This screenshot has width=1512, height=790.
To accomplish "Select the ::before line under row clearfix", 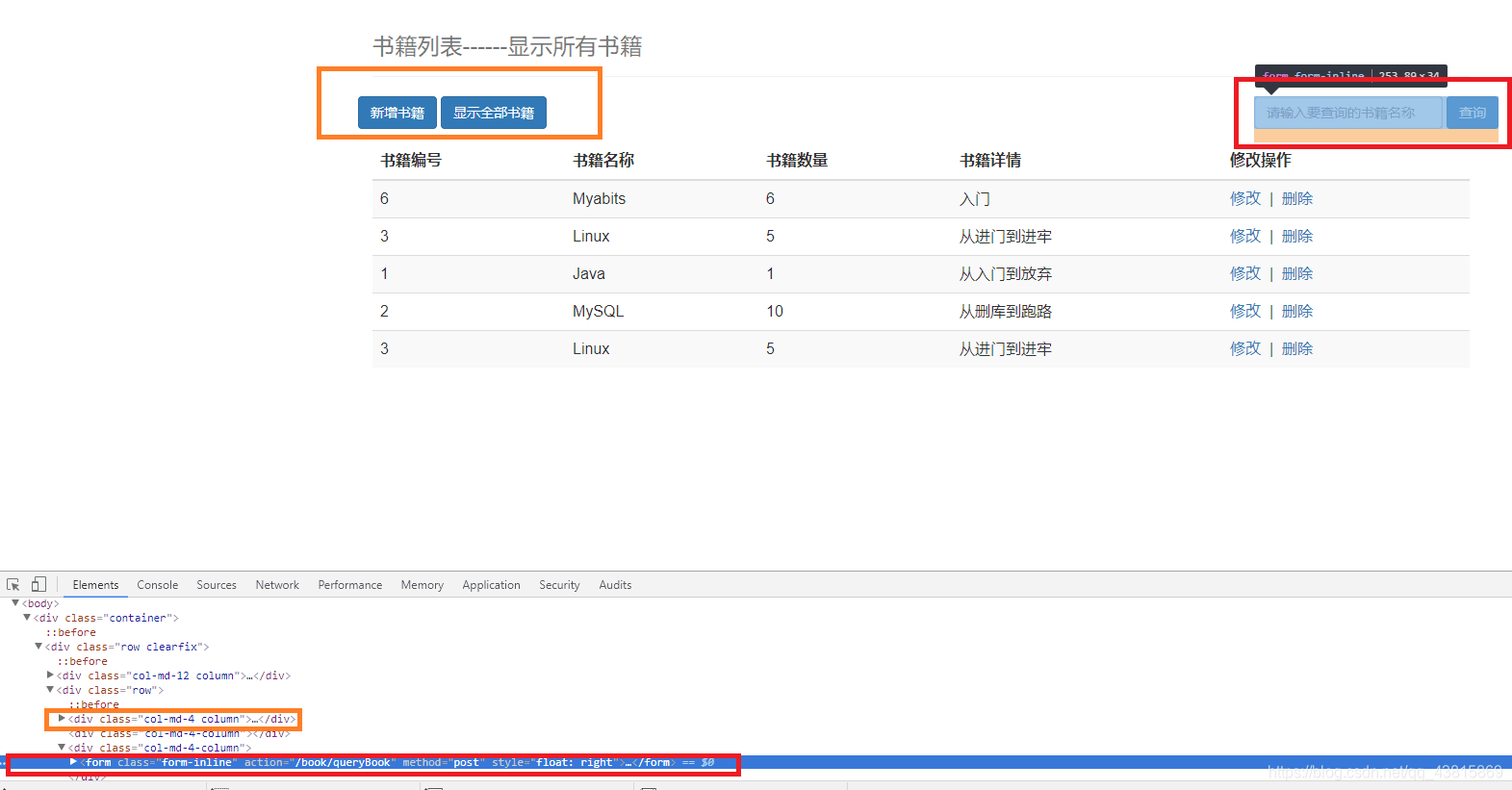I will pos(83,661).
